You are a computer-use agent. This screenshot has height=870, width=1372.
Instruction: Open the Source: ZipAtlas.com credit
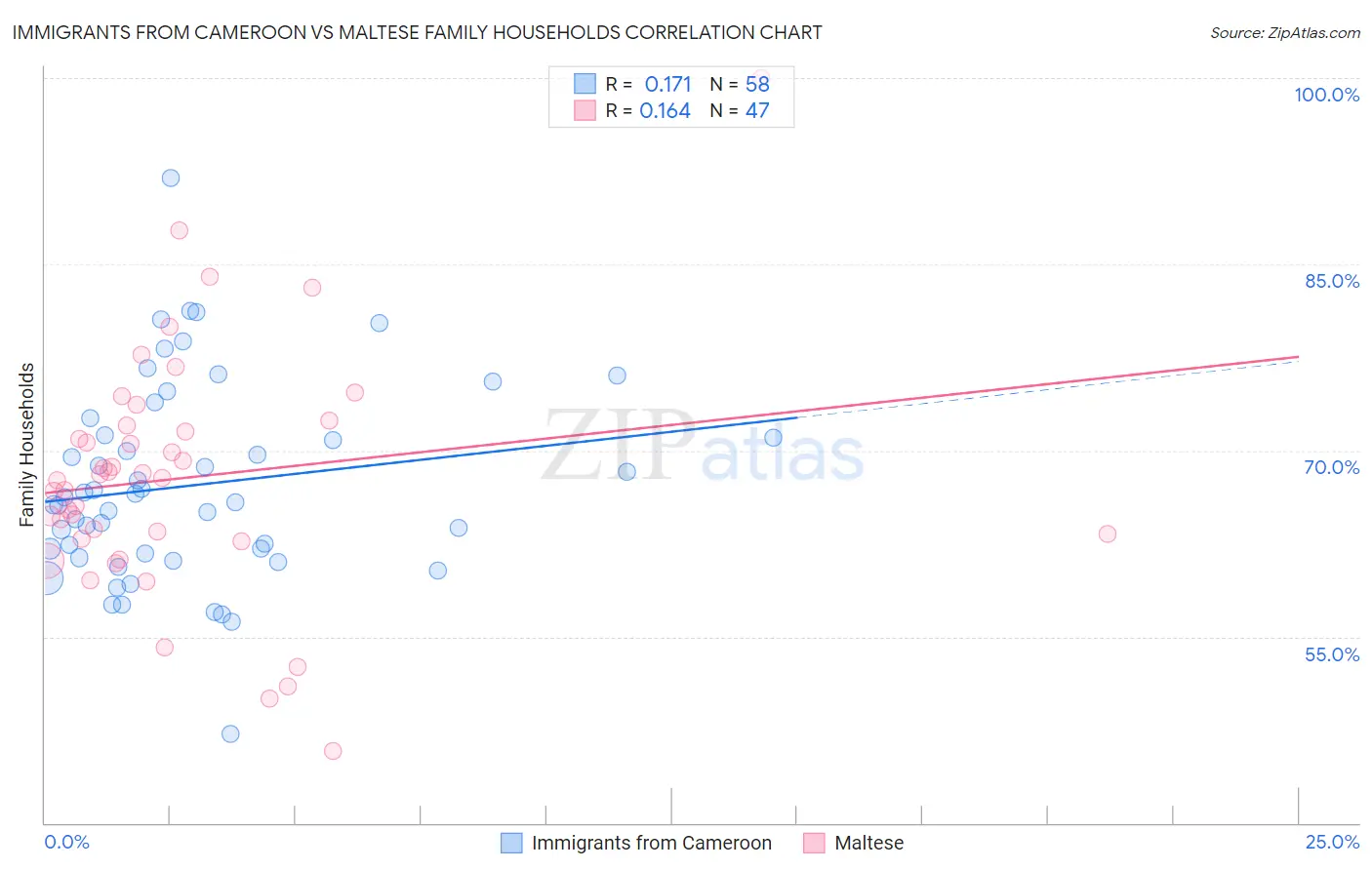point(1285,32)
